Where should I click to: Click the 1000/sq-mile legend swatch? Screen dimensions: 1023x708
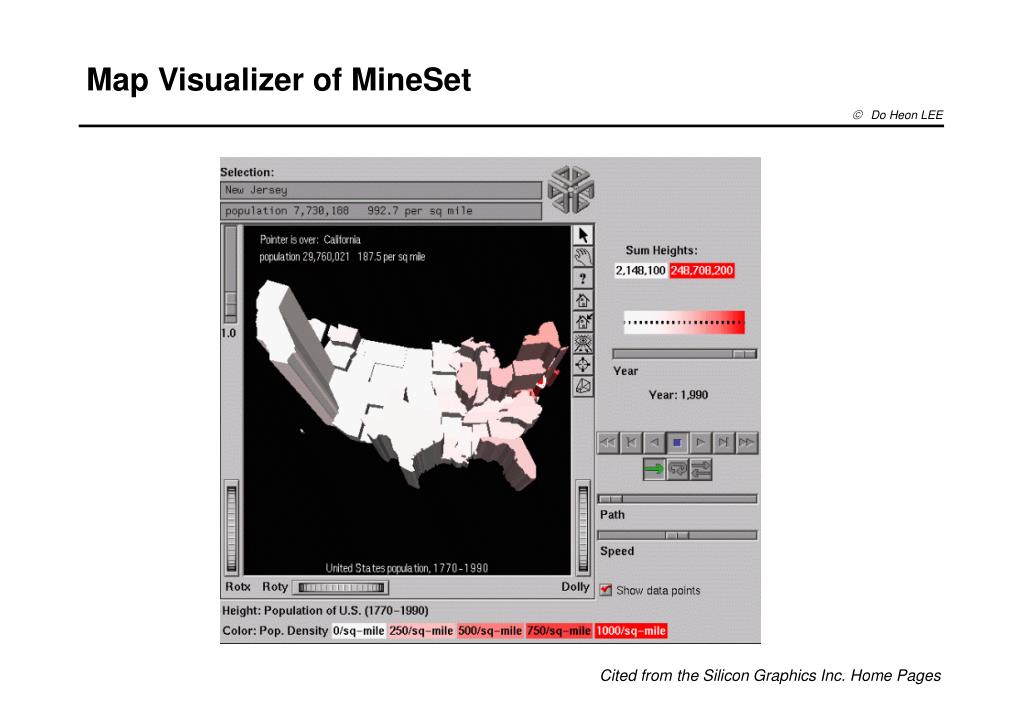[x=631, y=631]
